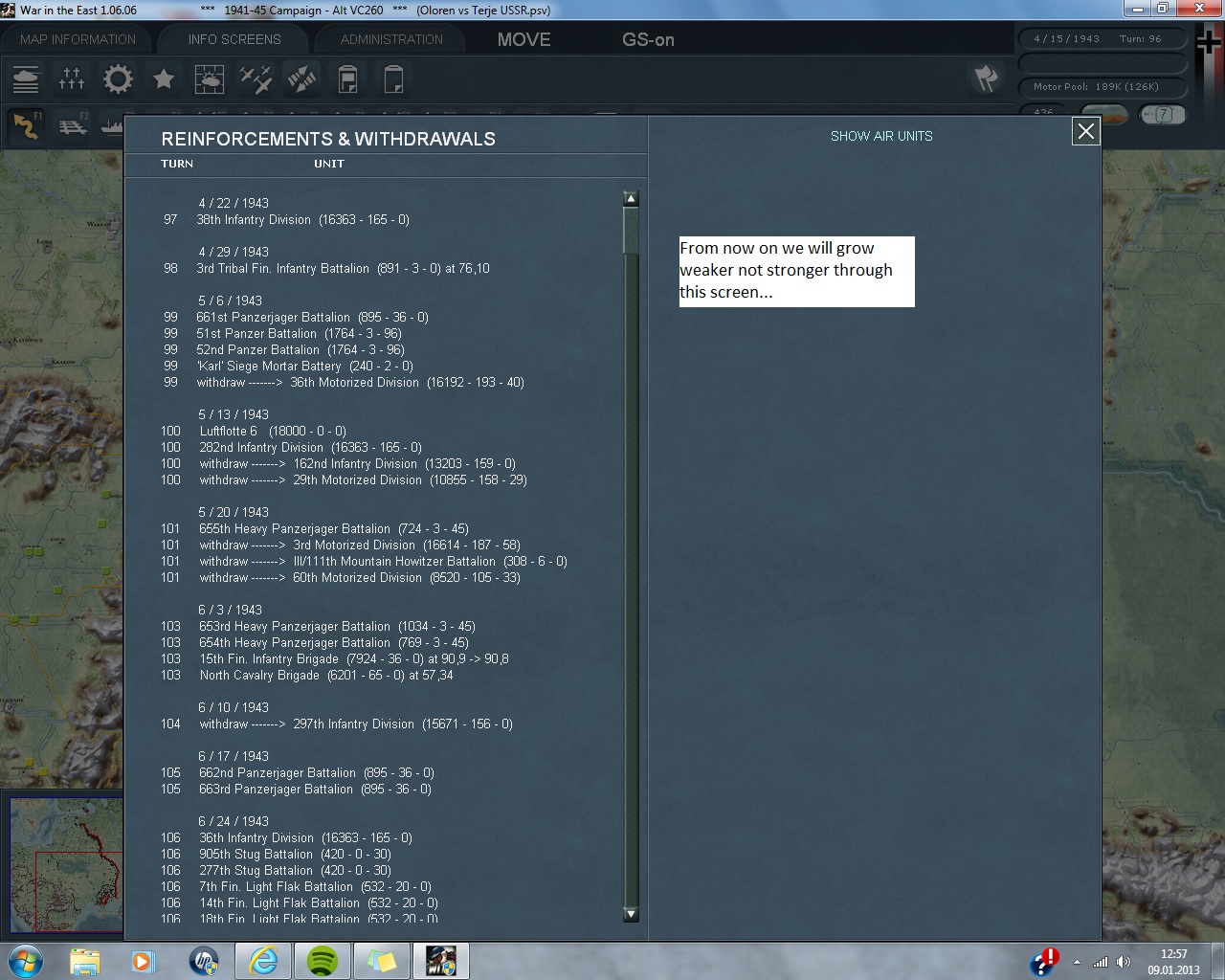Open the Windows Start menu
The image size is (1225, 980).
(24, 960)
